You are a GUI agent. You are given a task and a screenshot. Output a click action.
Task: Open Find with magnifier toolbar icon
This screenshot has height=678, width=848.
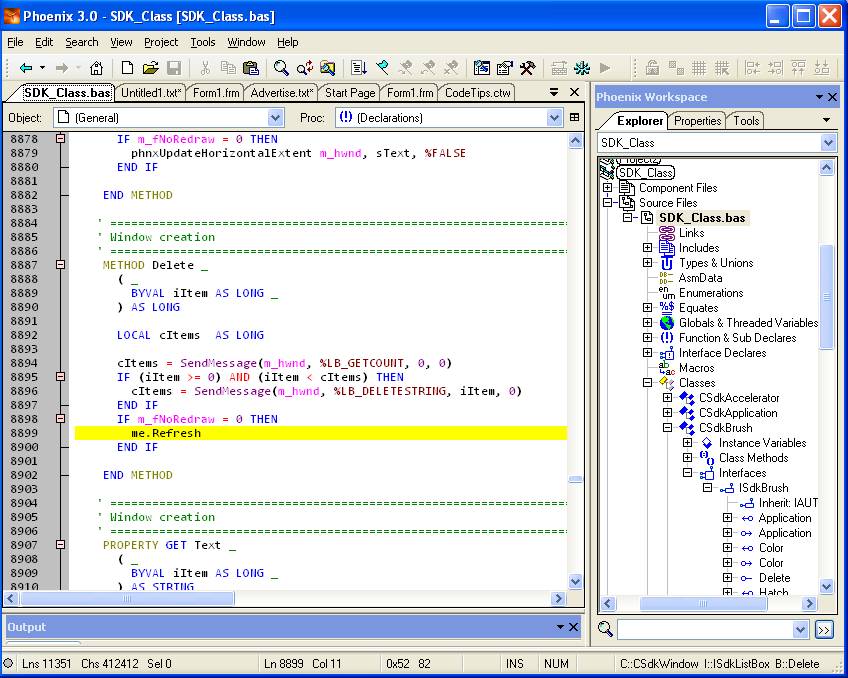[281, 68]
